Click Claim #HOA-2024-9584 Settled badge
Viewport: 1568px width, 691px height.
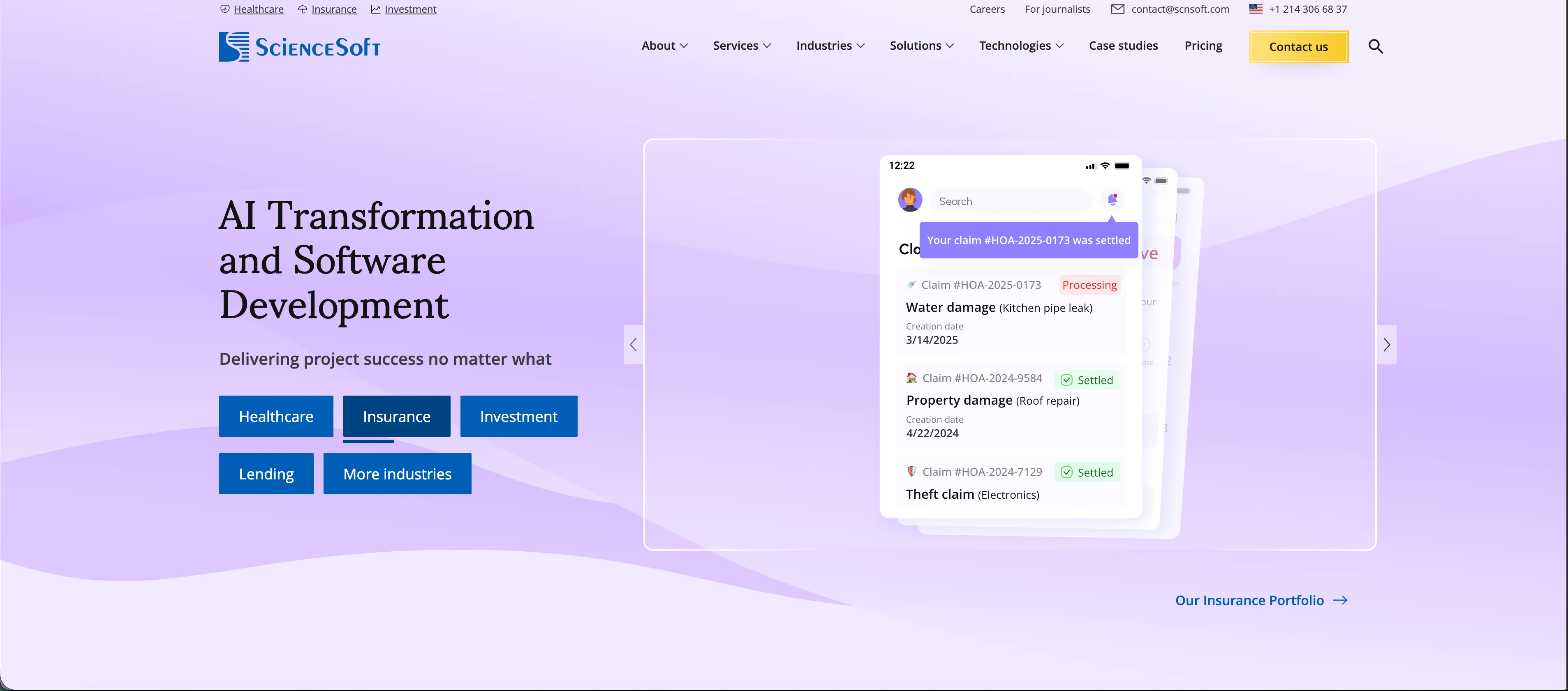click(1087, 380)
